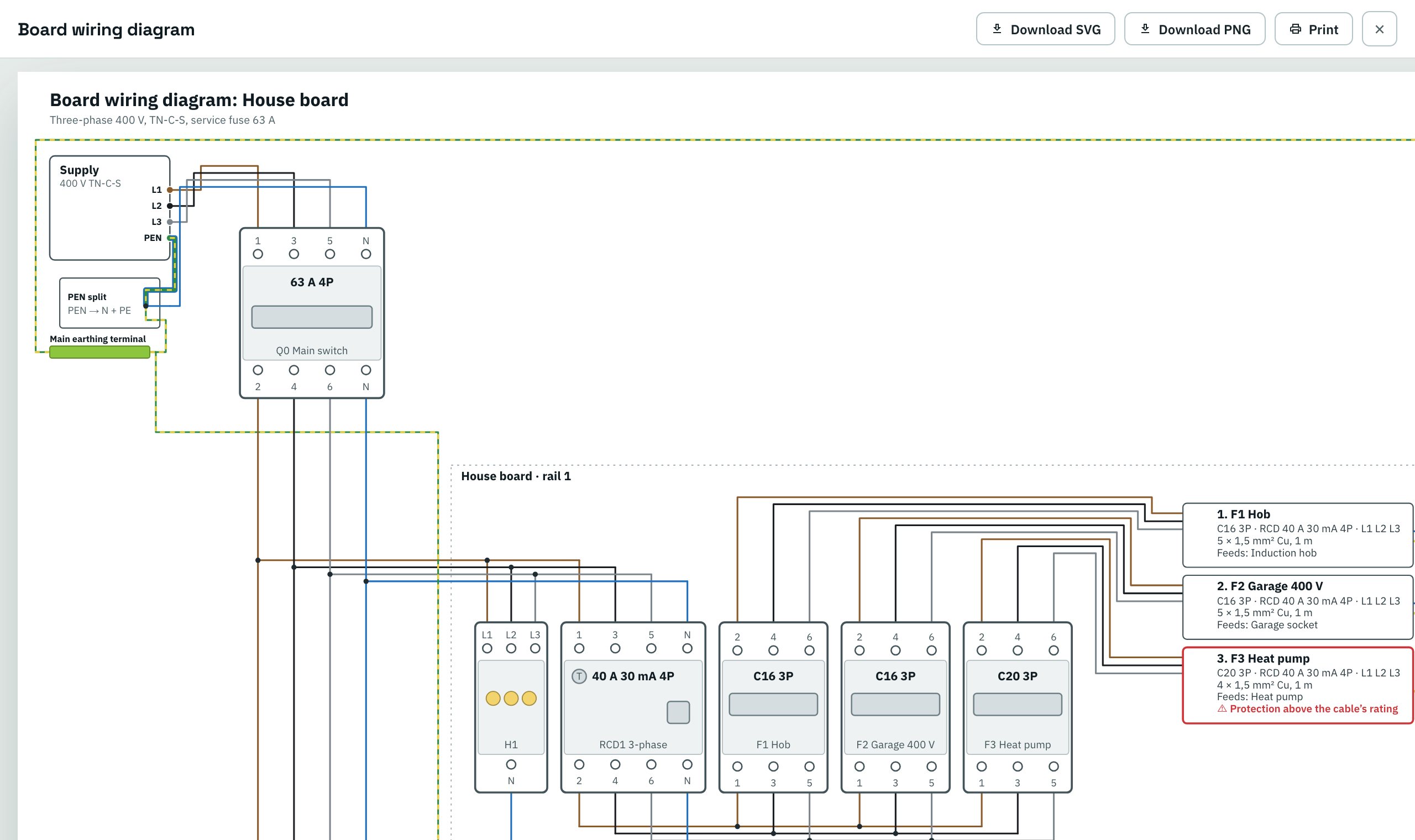Click the middle yellow H1 indicator lamp

pos(511,698)
